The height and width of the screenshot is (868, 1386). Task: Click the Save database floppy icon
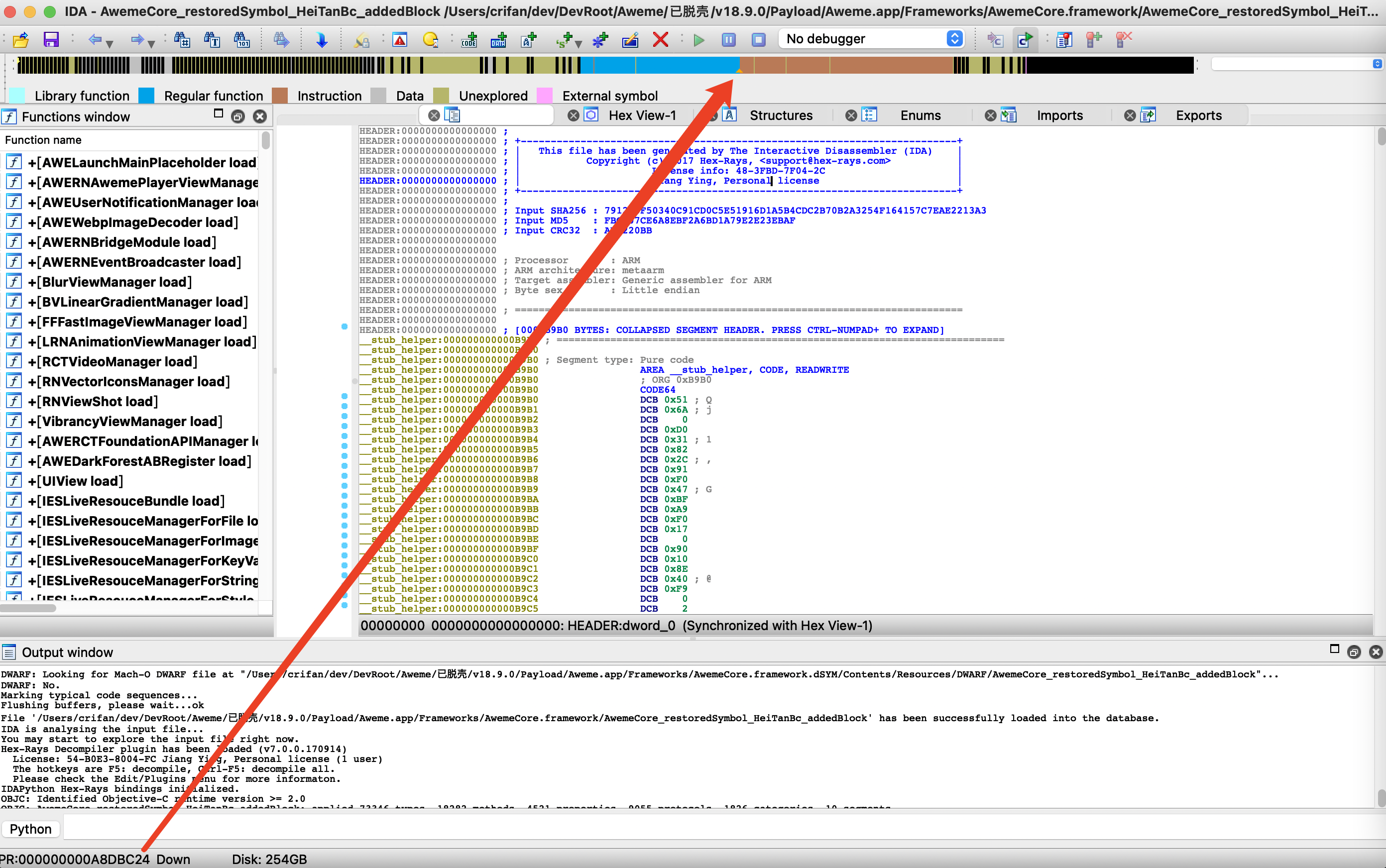pos(51,39)
